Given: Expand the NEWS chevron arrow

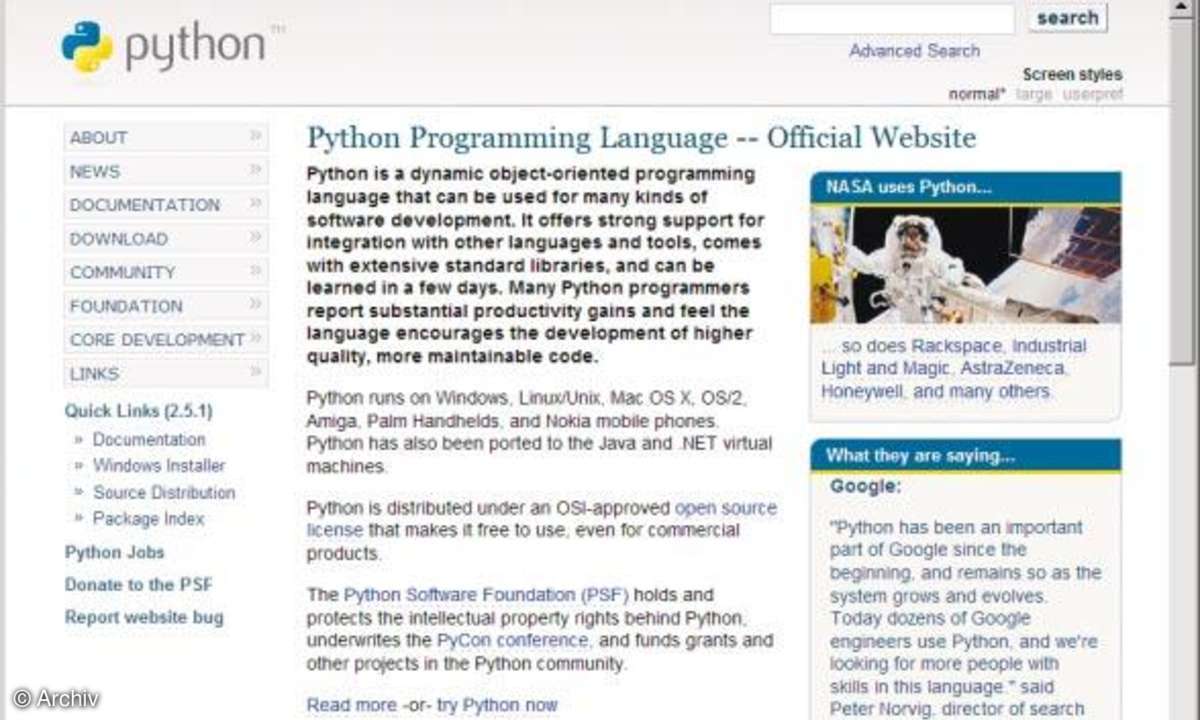Looking at the screenshot, I should coord(256,169).
